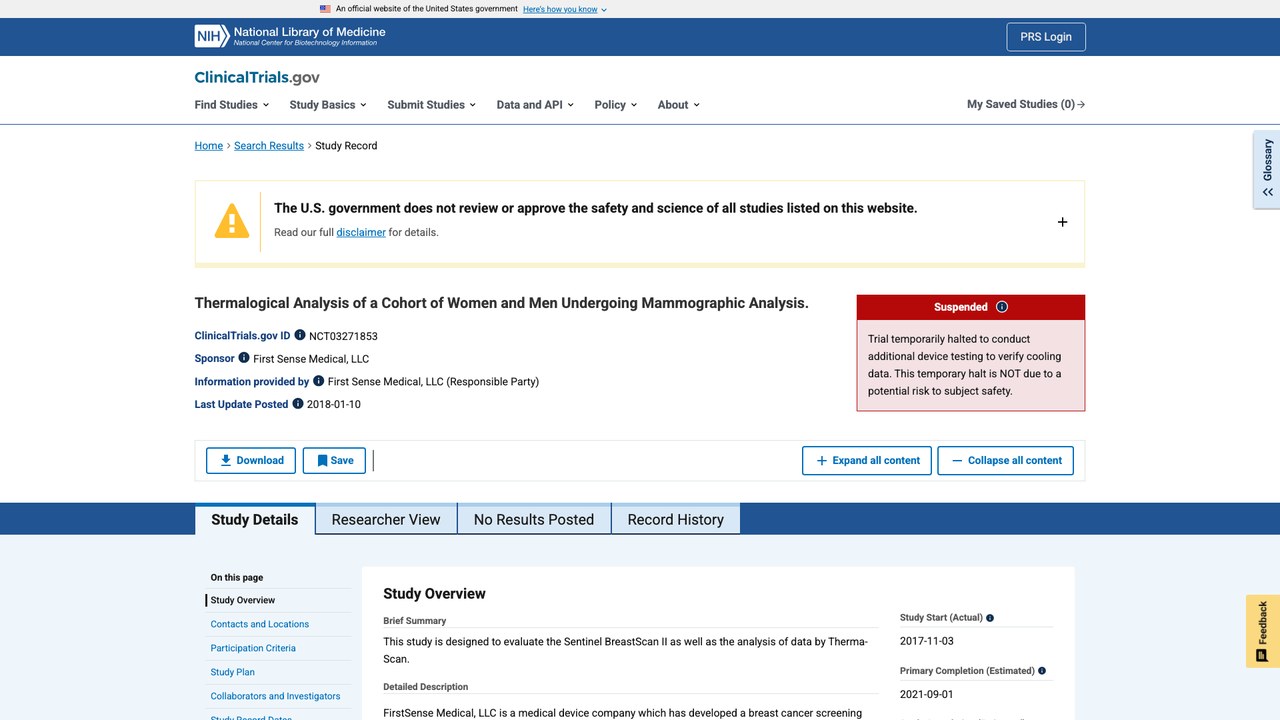
Task: Click info icon beside Sponsor label
Action: (244, 358)
